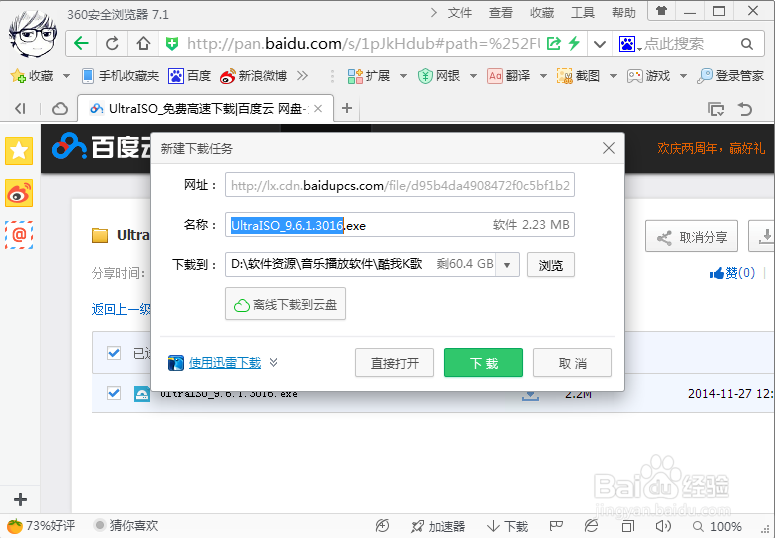This screenshot has height=538, width=775.
Task: Open the 查看 menu
Action: (501, 13)
